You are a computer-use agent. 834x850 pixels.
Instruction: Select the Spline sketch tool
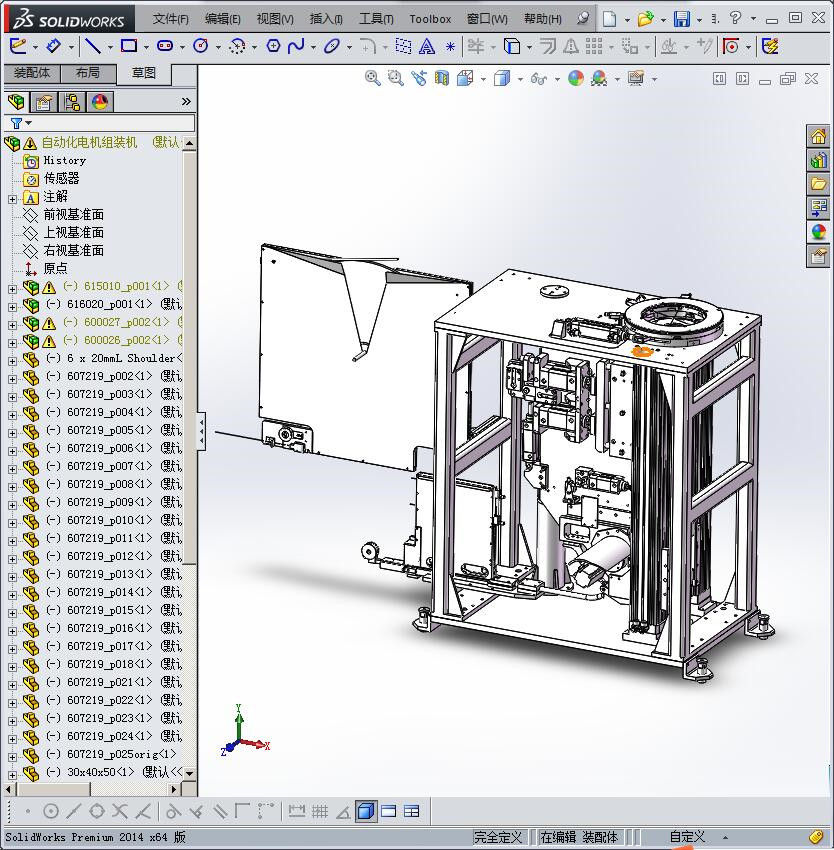[x=296, y=46]
